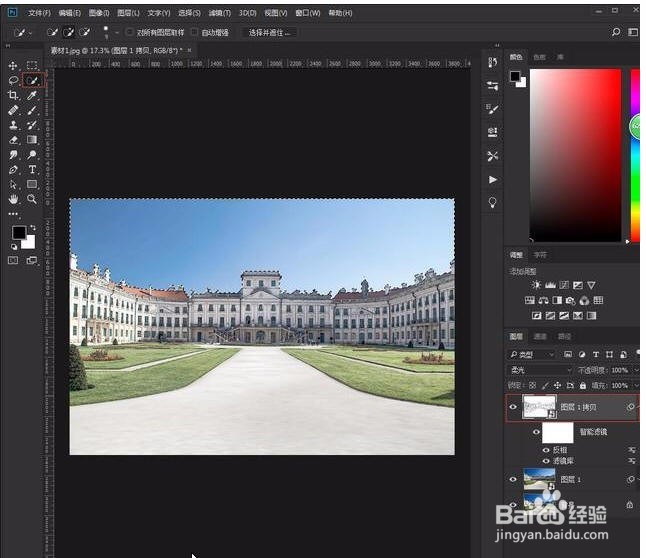
Task: Add a Color Balance adjustment
Action: click(x=543, y=300)
